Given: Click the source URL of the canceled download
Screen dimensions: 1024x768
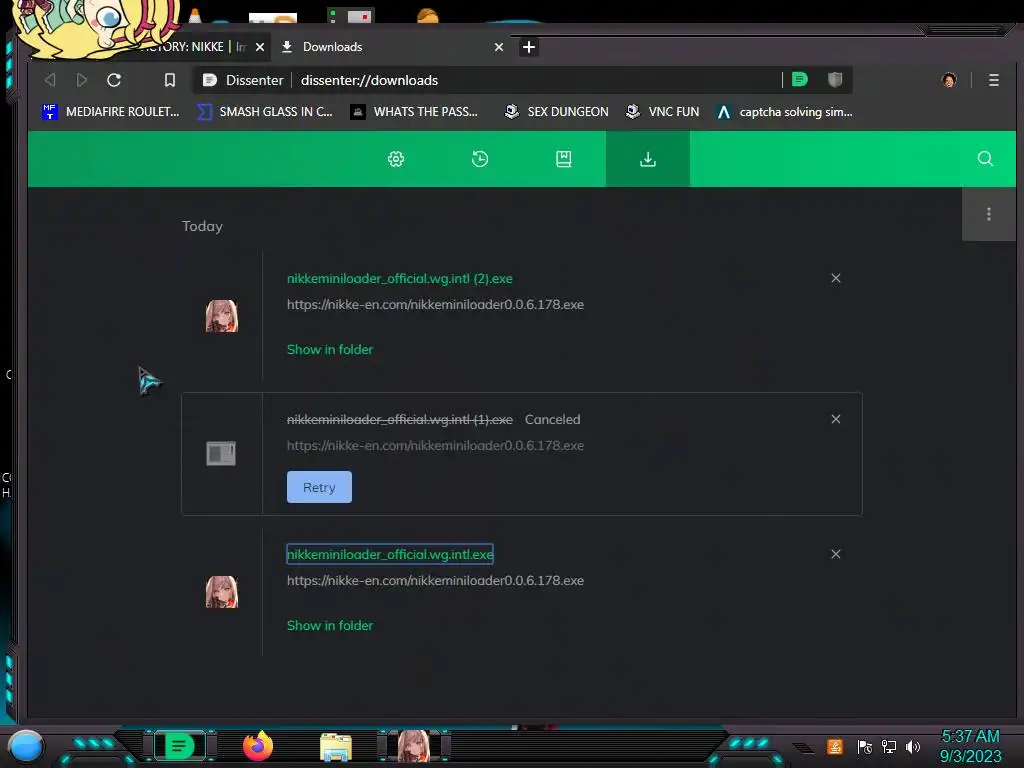Looking at the screenshot, I should (x=435, y=445).
